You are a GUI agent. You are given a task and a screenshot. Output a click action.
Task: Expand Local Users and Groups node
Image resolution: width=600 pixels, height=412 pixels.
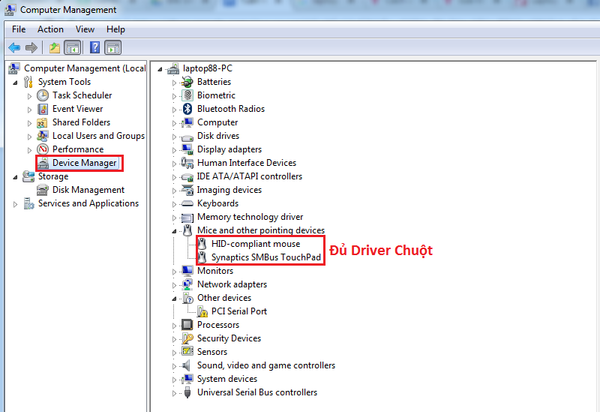(29, 137)
